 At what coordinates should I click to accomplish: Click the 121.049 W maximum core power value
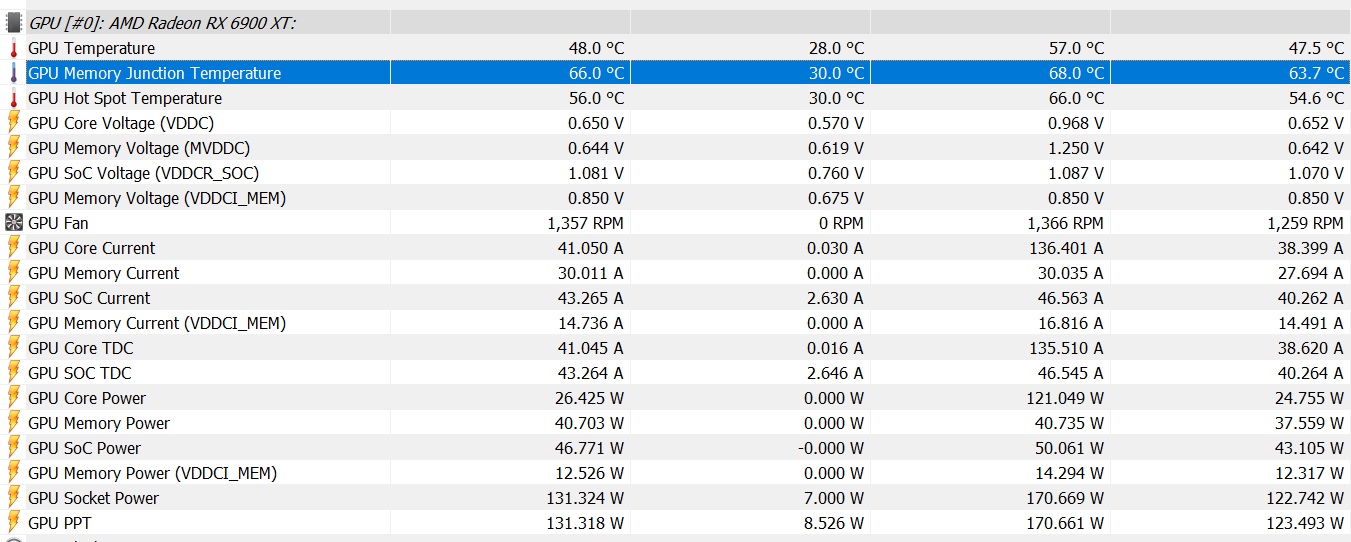pyautogui.click(x=1066, y=398)
